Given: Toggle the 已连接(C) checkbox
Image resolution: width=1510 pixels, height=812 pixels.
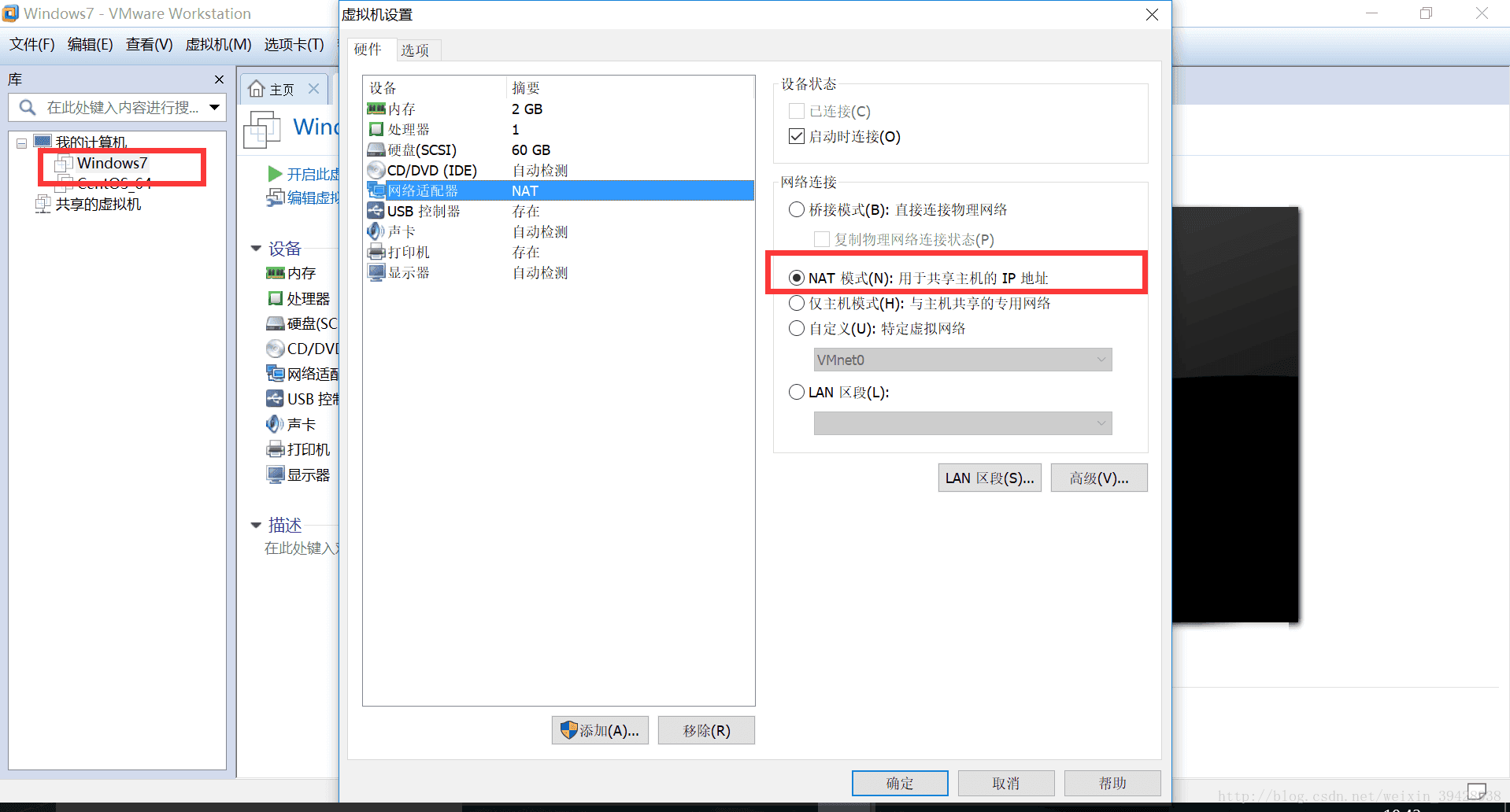Looking at the screenshot, I should [797, 111].
